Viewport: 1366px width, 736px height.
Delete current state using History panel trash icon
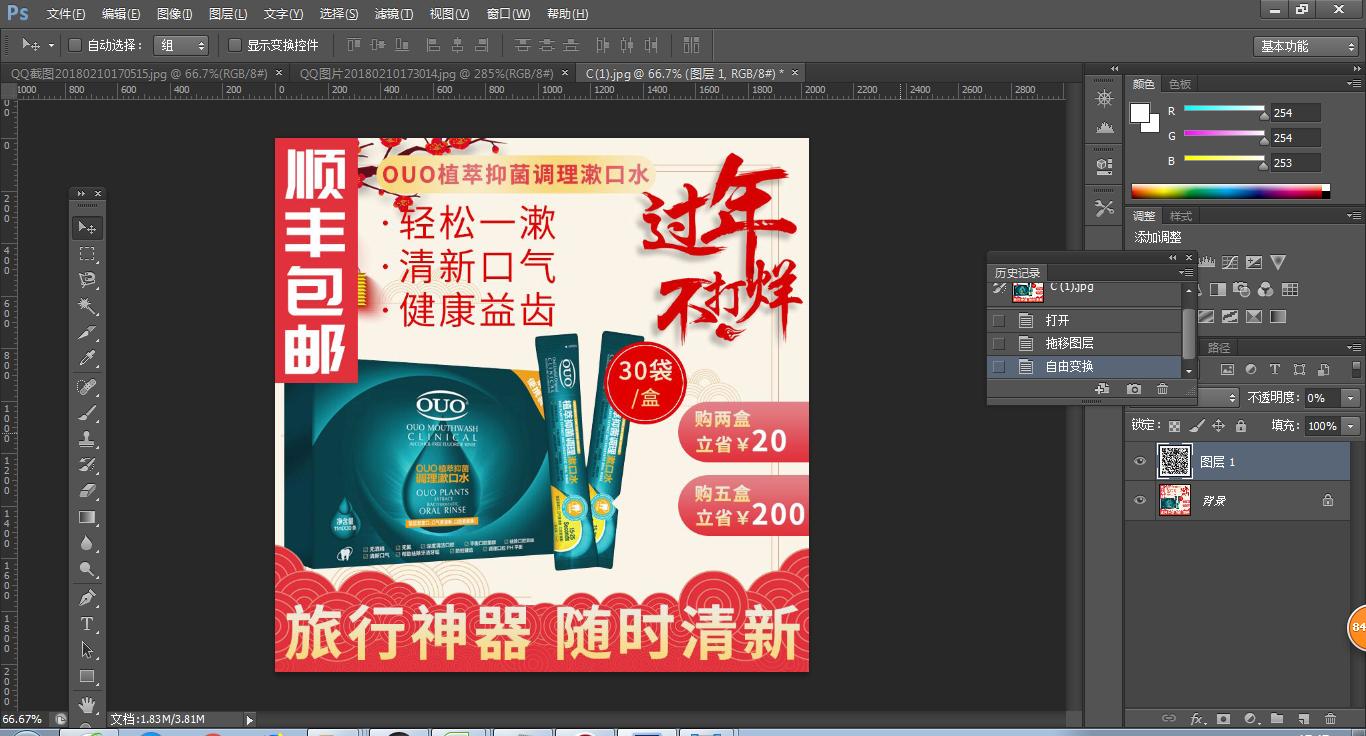(1162, 389)
